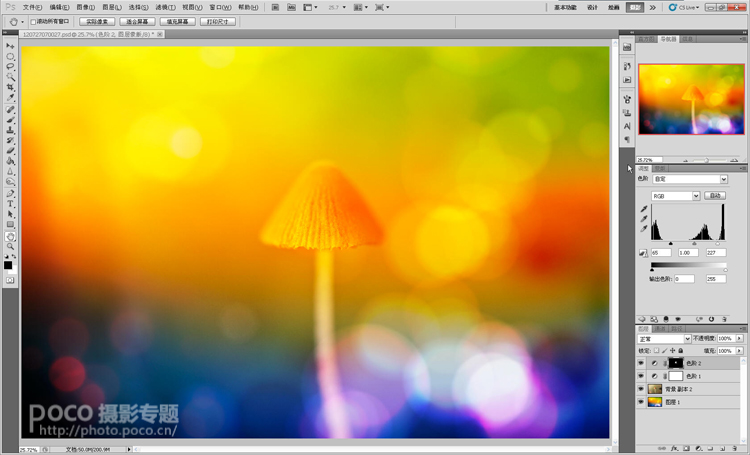Click the delete layer trash icon
The height and width of the screenshot is (455, 750).
click(x=734, y=449)
